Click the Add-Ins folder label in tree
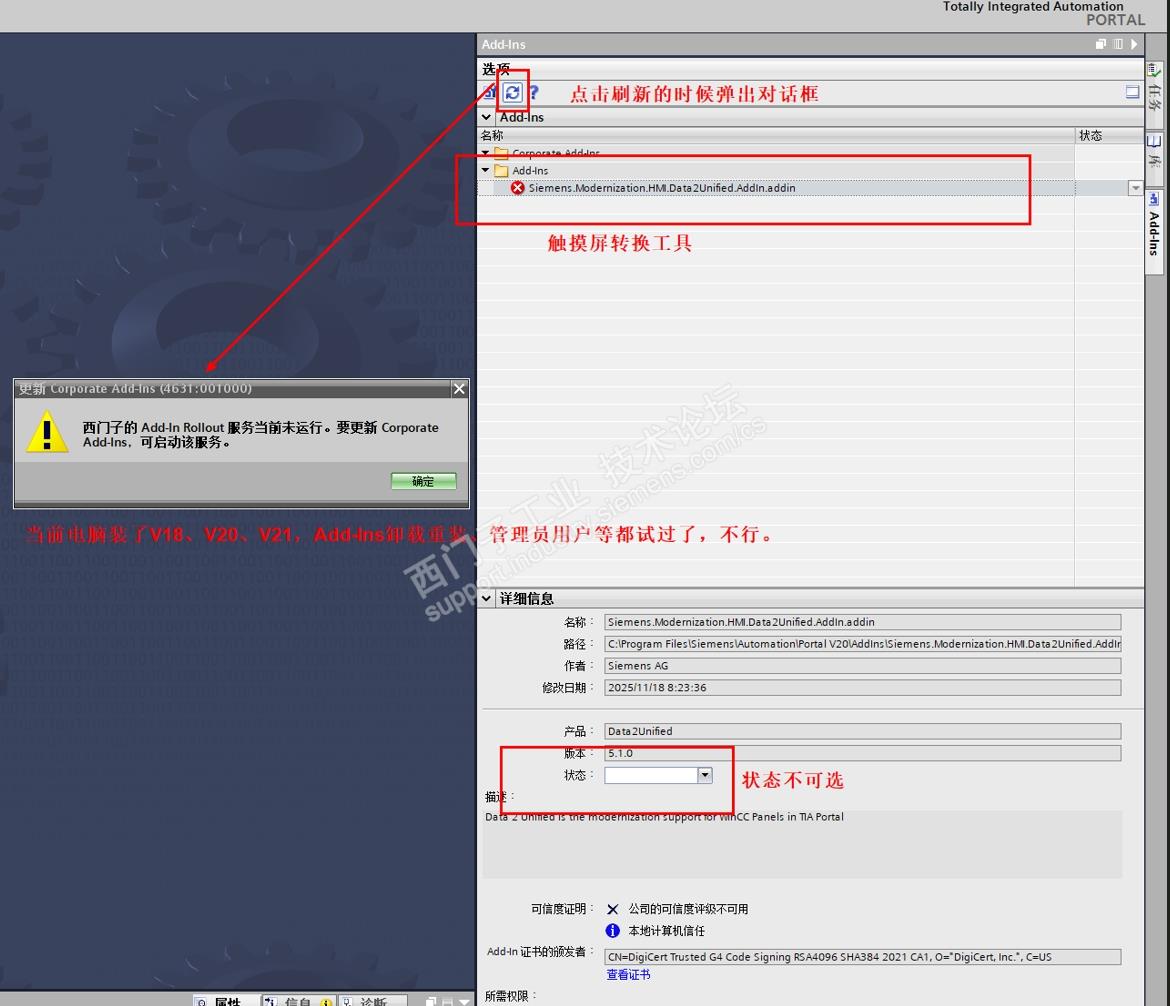Viewport: 1170px width, 1006px height. [x=530, y=170]
